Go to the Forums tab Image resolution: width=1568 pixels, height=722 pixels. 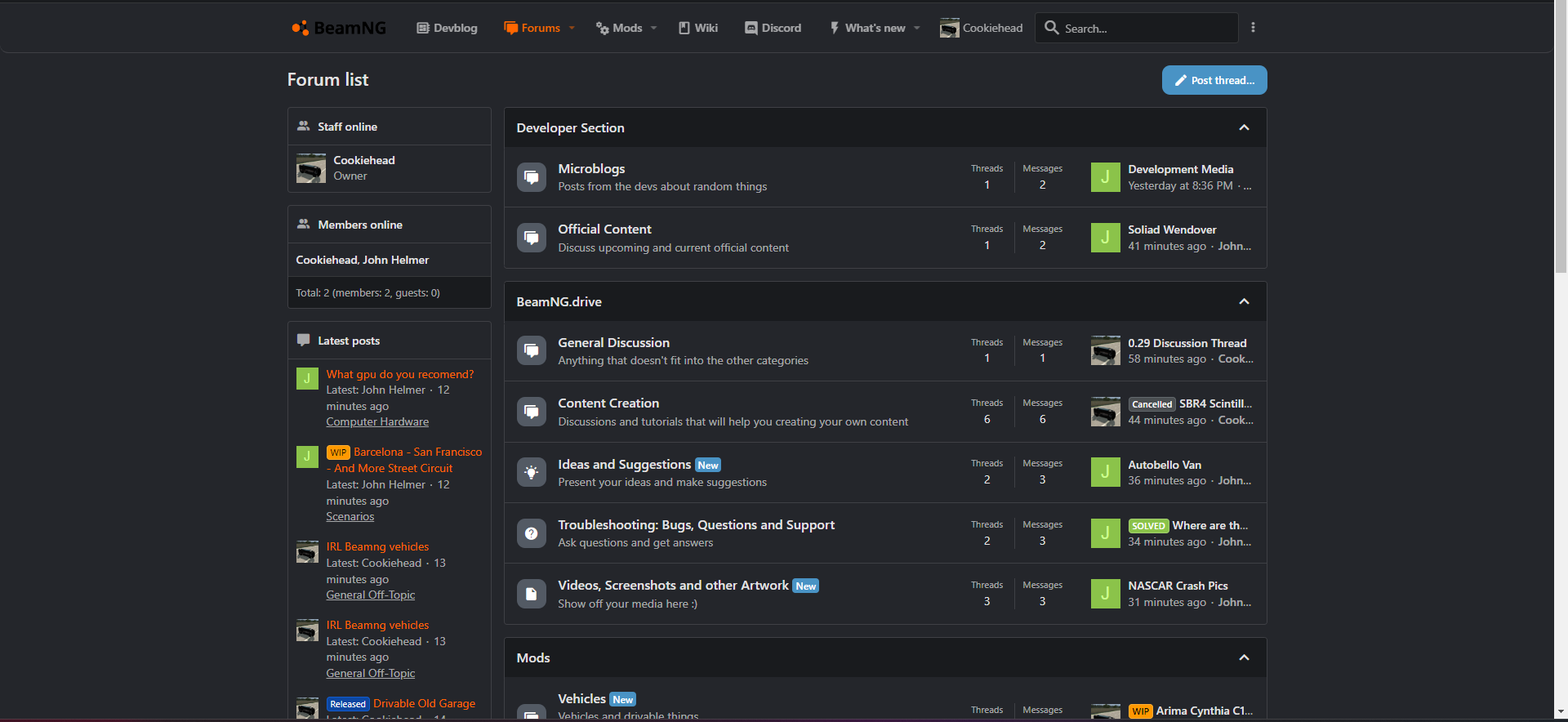(532, 28)
